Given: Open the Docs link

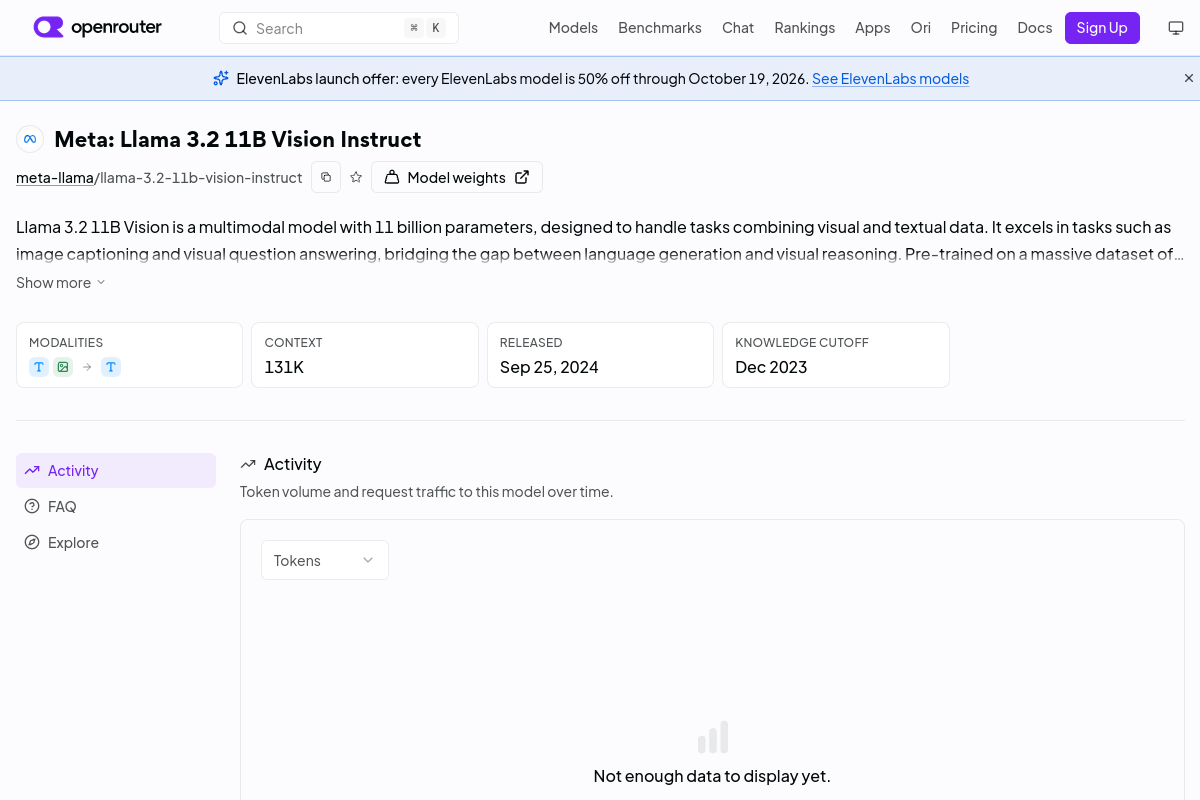Looking at the screenshot, I should point(1034,28).
